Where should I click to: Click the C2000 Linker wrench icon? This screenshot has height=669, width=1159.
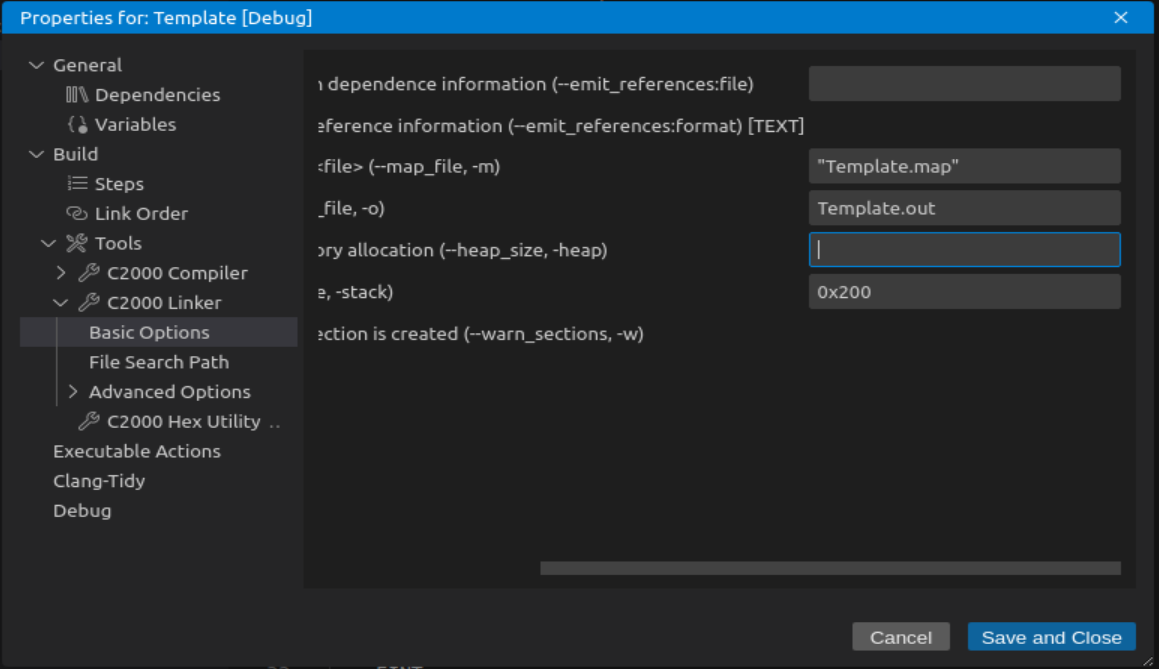(x=89, y=302)
